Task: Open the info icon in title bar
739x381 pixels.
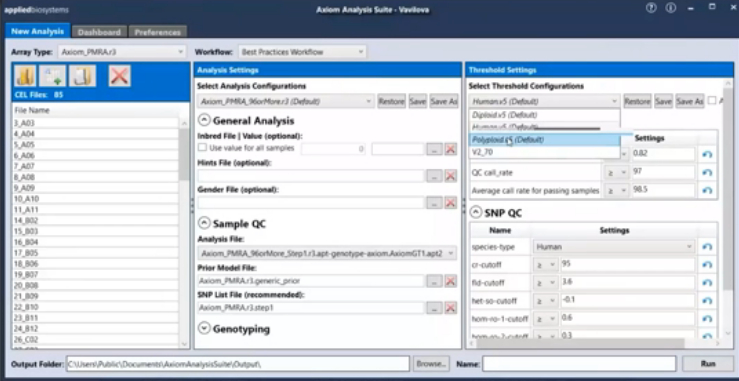Action: [x=672, y=8]
